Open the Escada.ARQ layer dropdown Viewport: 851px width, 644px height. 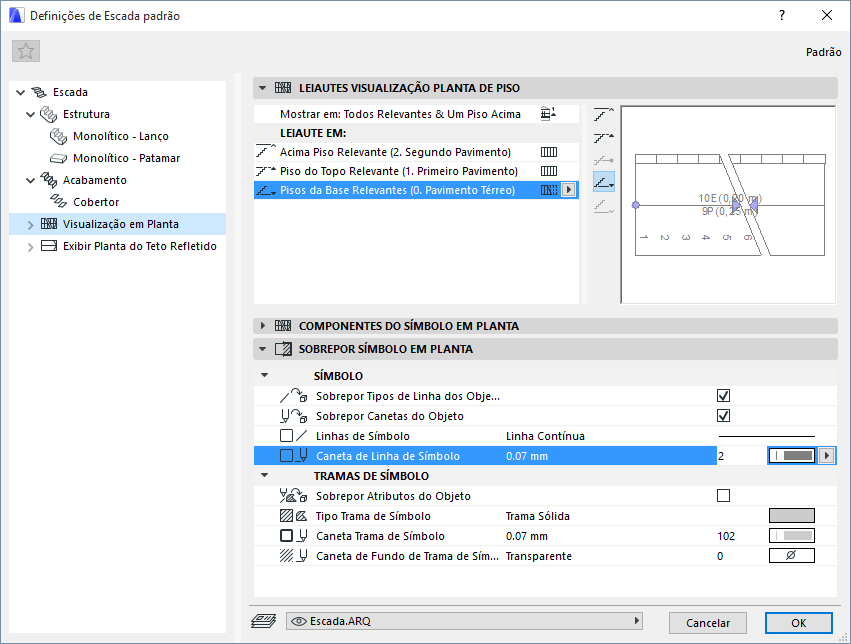tap(465, 621)
